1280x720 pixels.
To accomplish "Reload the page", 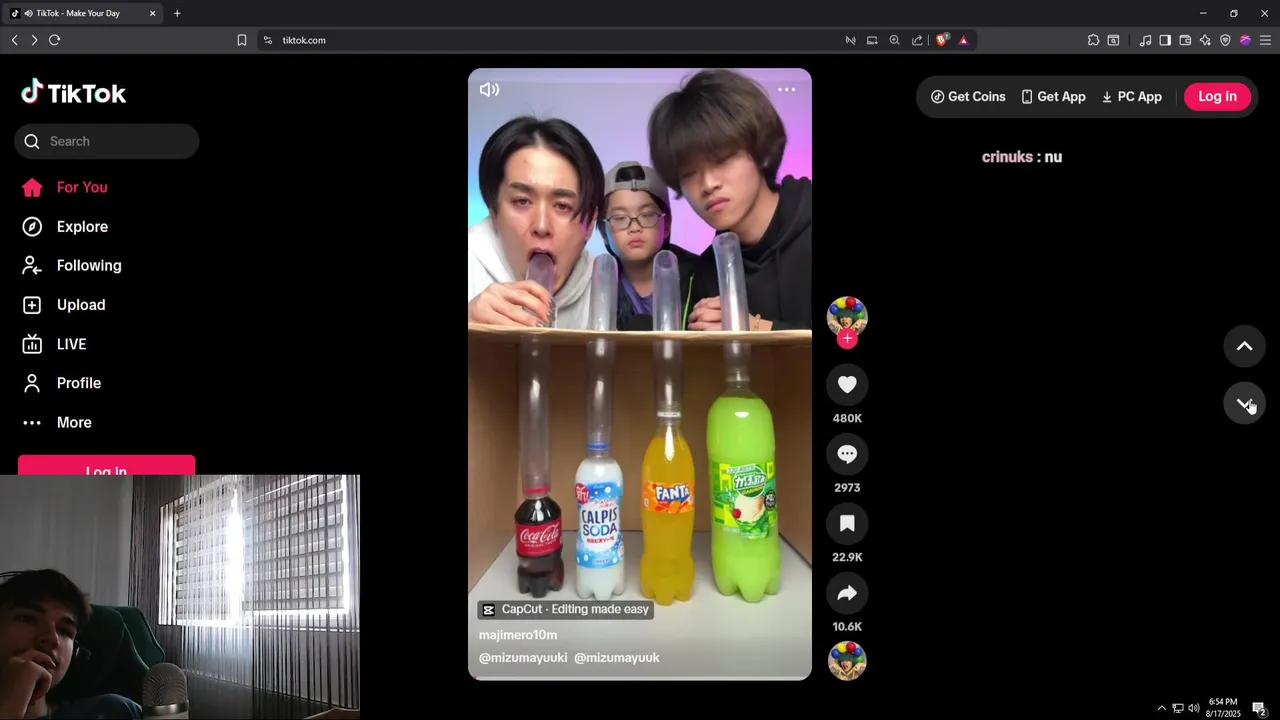I will click(x=55, y=40).
